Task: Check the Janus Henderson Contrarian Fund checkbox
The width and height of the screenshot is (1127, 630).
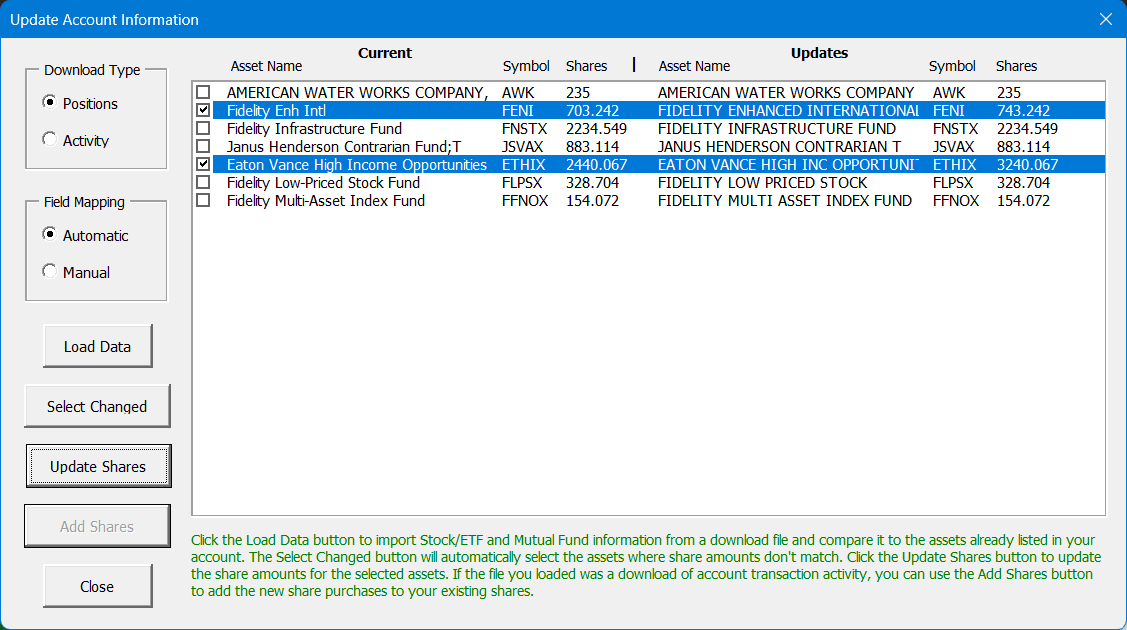Action: [x=203, y=147]
